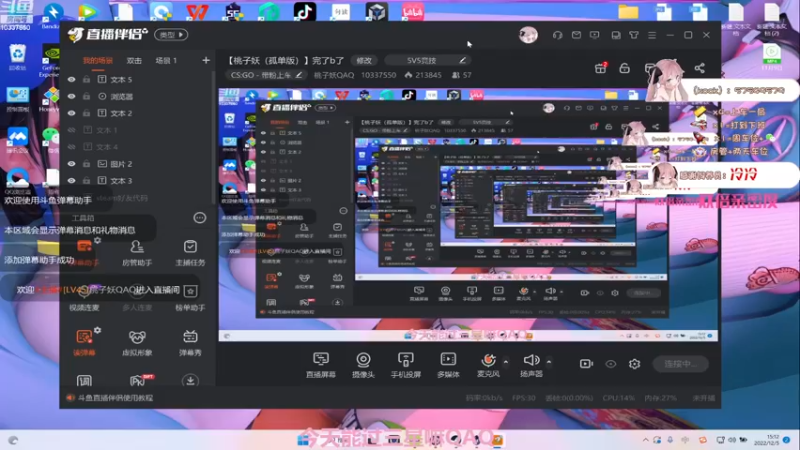Edit the SVS竞技 category selector
800x450 pixels.
point(429,60)
